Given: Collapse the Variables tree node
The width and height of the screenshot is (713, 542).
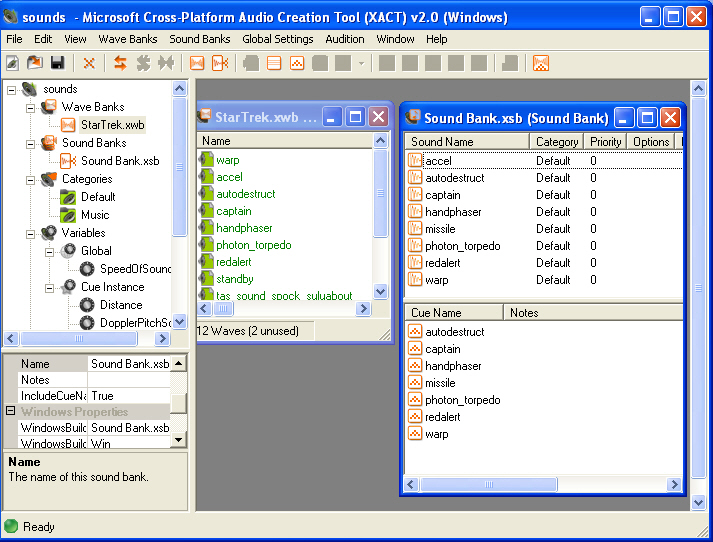Looking at the screenshot, I should tap(30, 234).
